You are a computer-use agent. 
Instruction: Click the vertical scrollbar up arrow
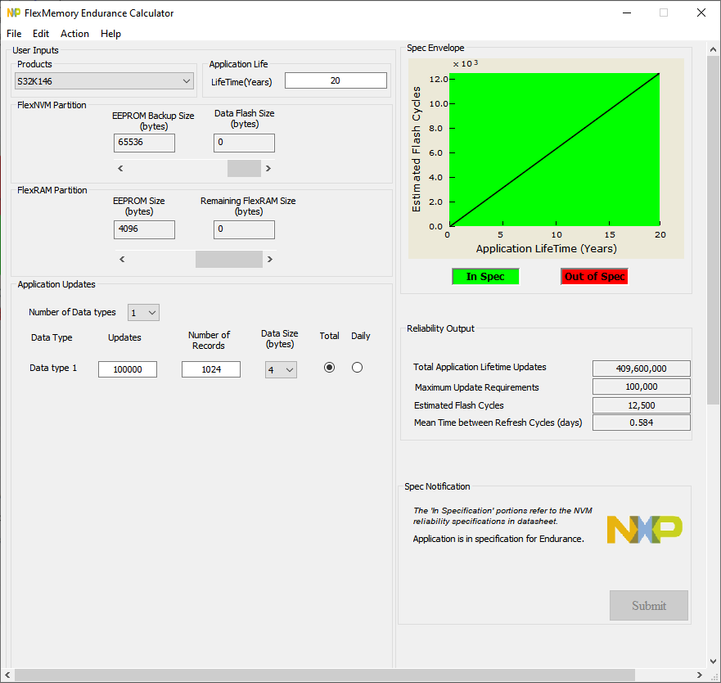tap(713, 49)
